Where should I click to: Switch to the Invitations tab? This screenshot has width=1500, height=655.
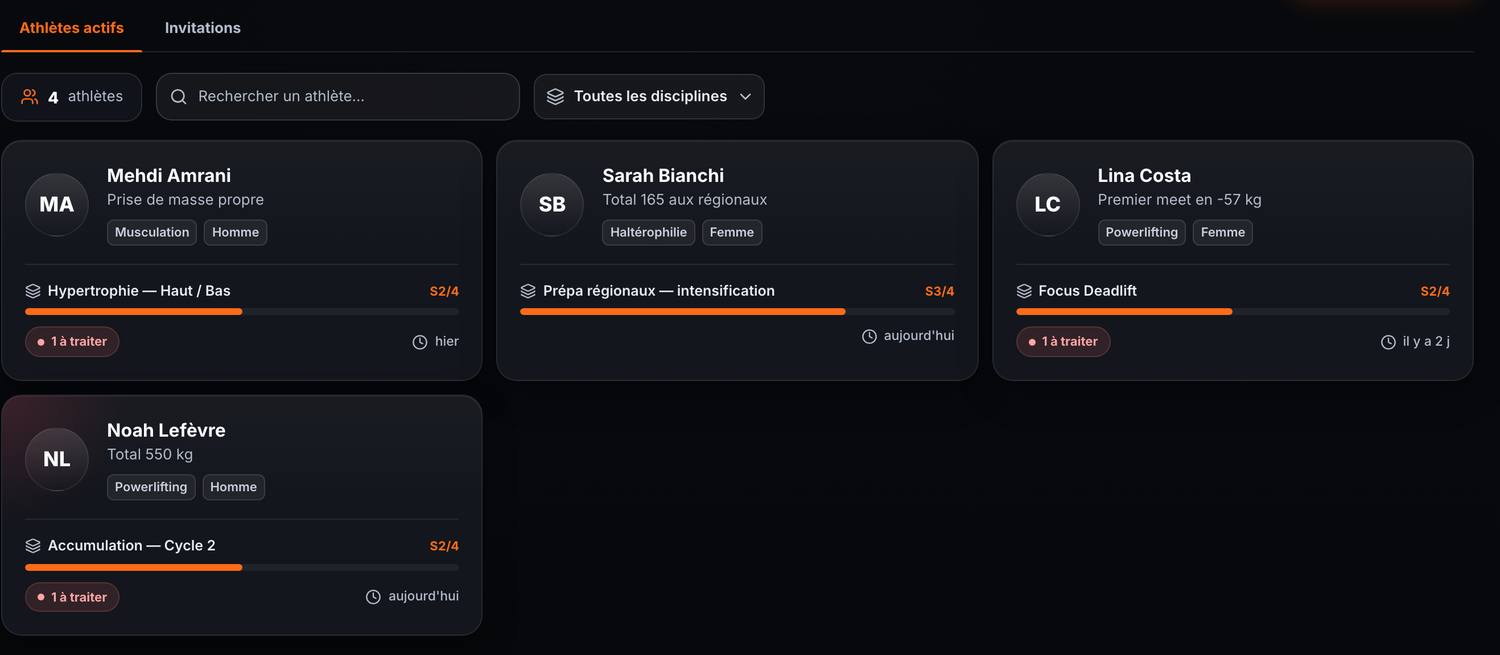[x=203, y=28]
